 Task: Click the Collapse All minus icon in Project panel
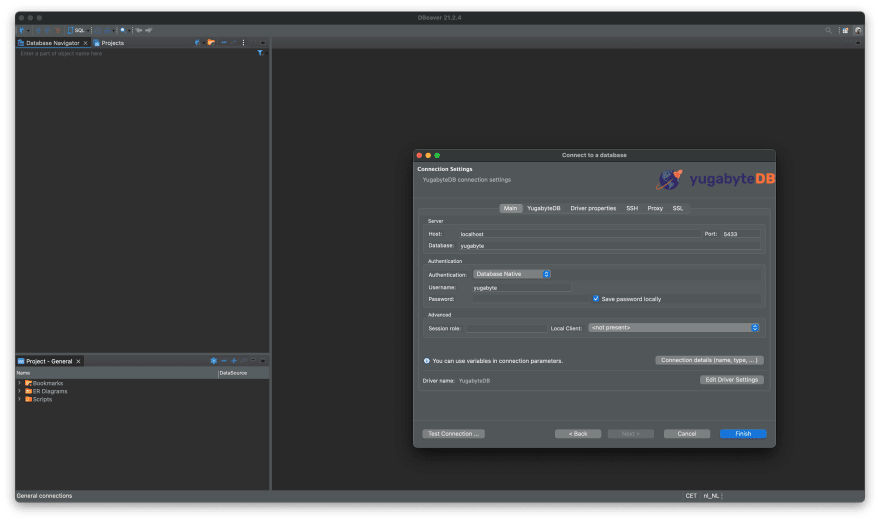pos(224,361)
